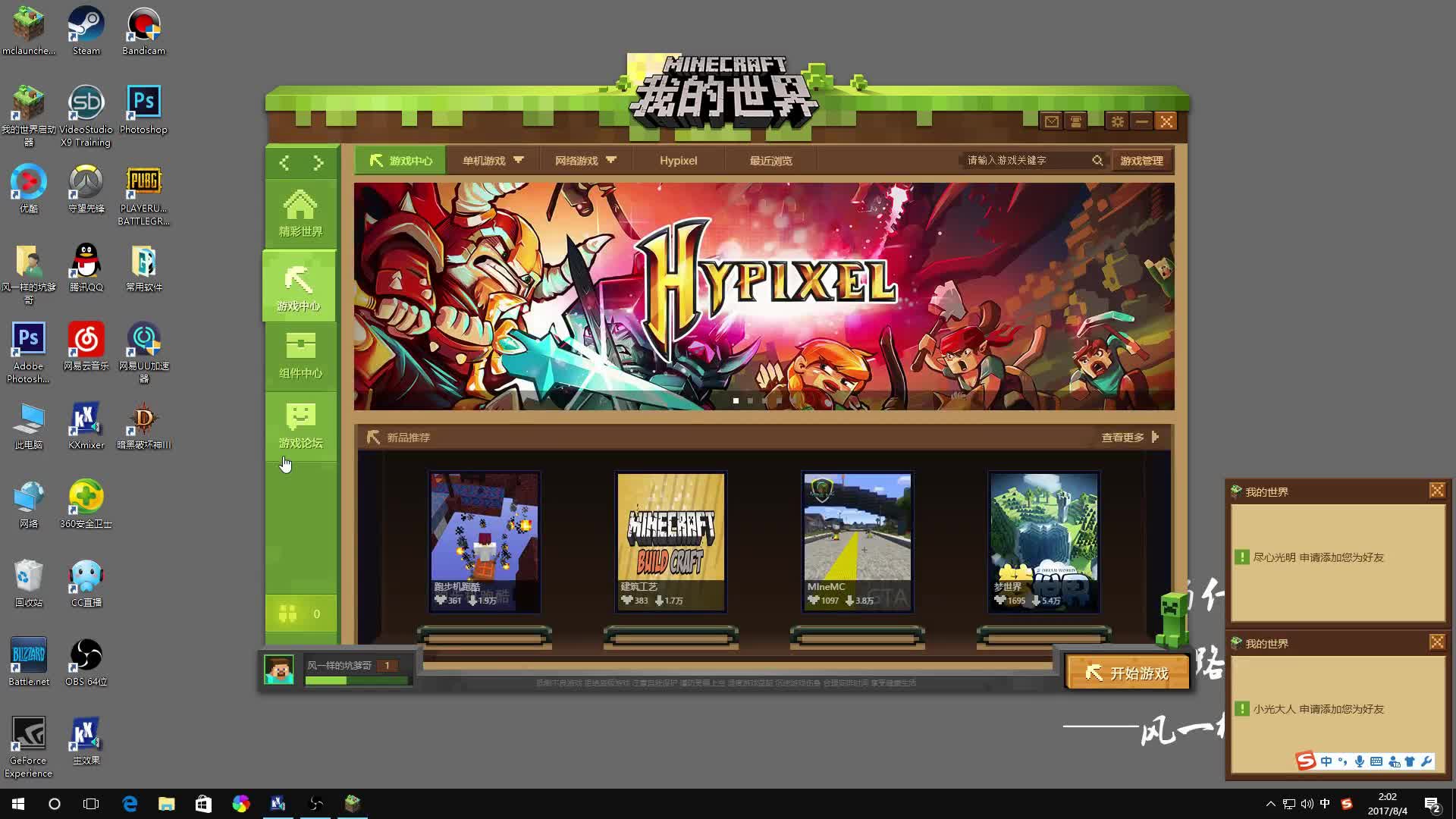Open GeForce Experience desktop icon
Viewport: 1456px width, 819px height.
[28, 747]
